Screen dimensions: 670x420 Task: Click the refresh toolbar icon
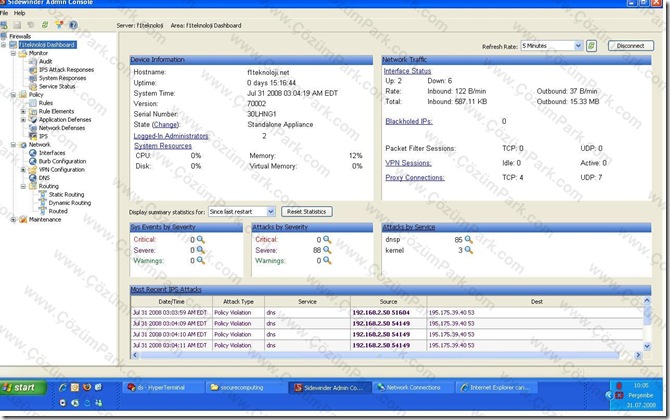tap(45, 25)
